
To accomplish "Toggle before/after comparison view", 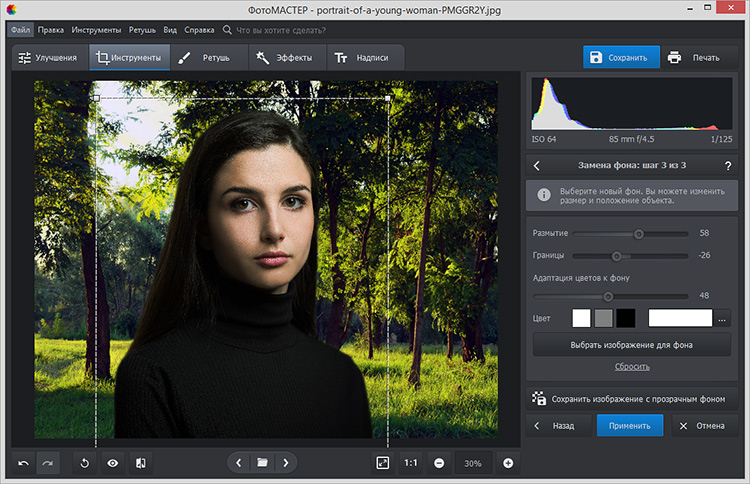I will pyautogui.click(x=141, y=463).
